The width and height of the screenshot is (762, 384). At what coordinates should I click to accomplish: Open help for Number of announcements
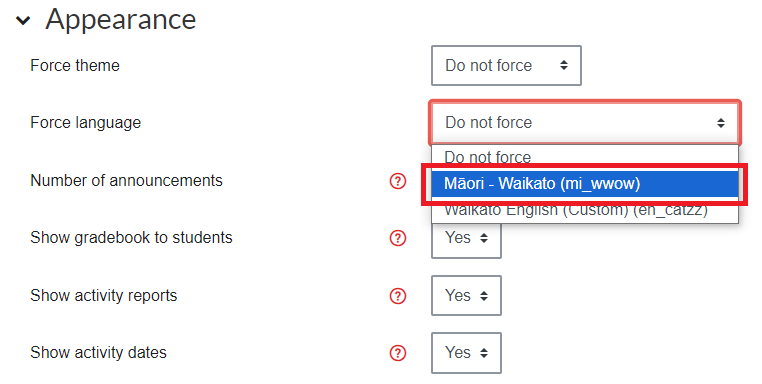tap(398, 181)
